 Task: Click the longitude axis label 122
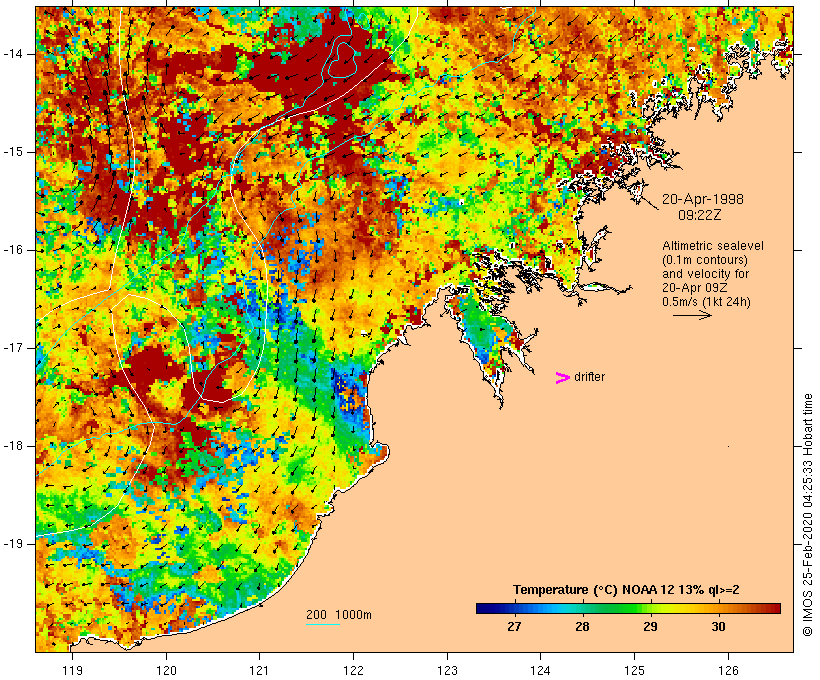[353, 670]
